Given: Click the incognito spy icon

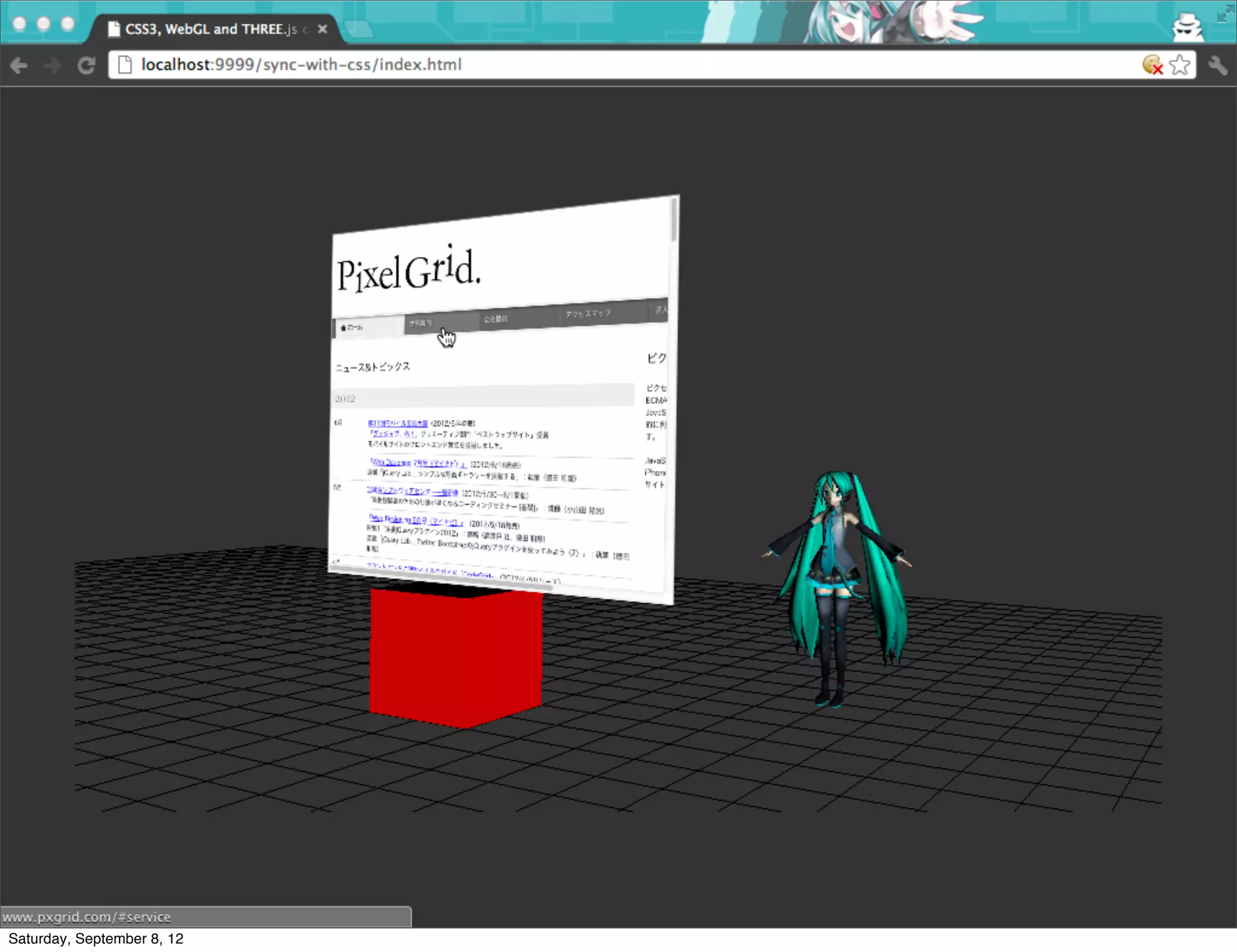Looking at the screenshot, I should tap(1187, 27).
